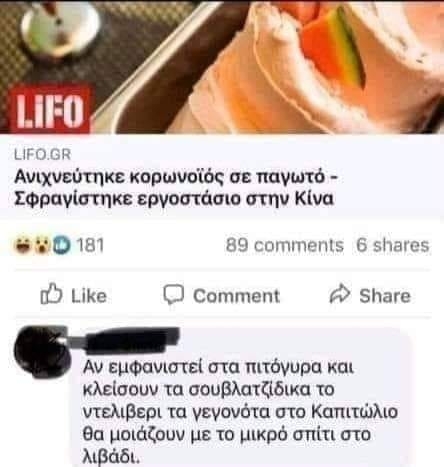
Task: Open the article preview food image
Action: pos(222,67)
